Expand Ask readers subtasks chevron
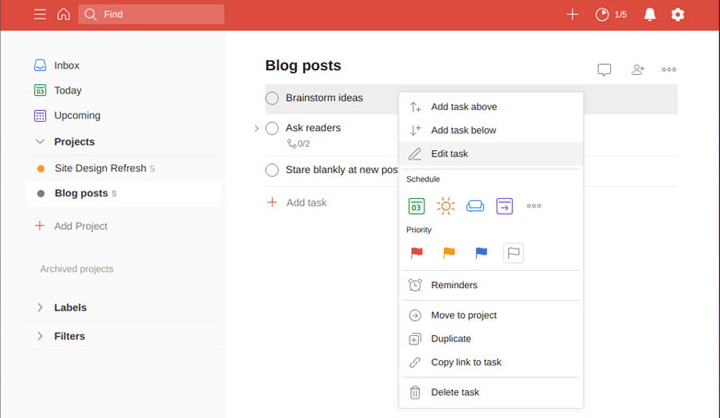The width and height of the screenshot is (720, 418). [256, 128]
